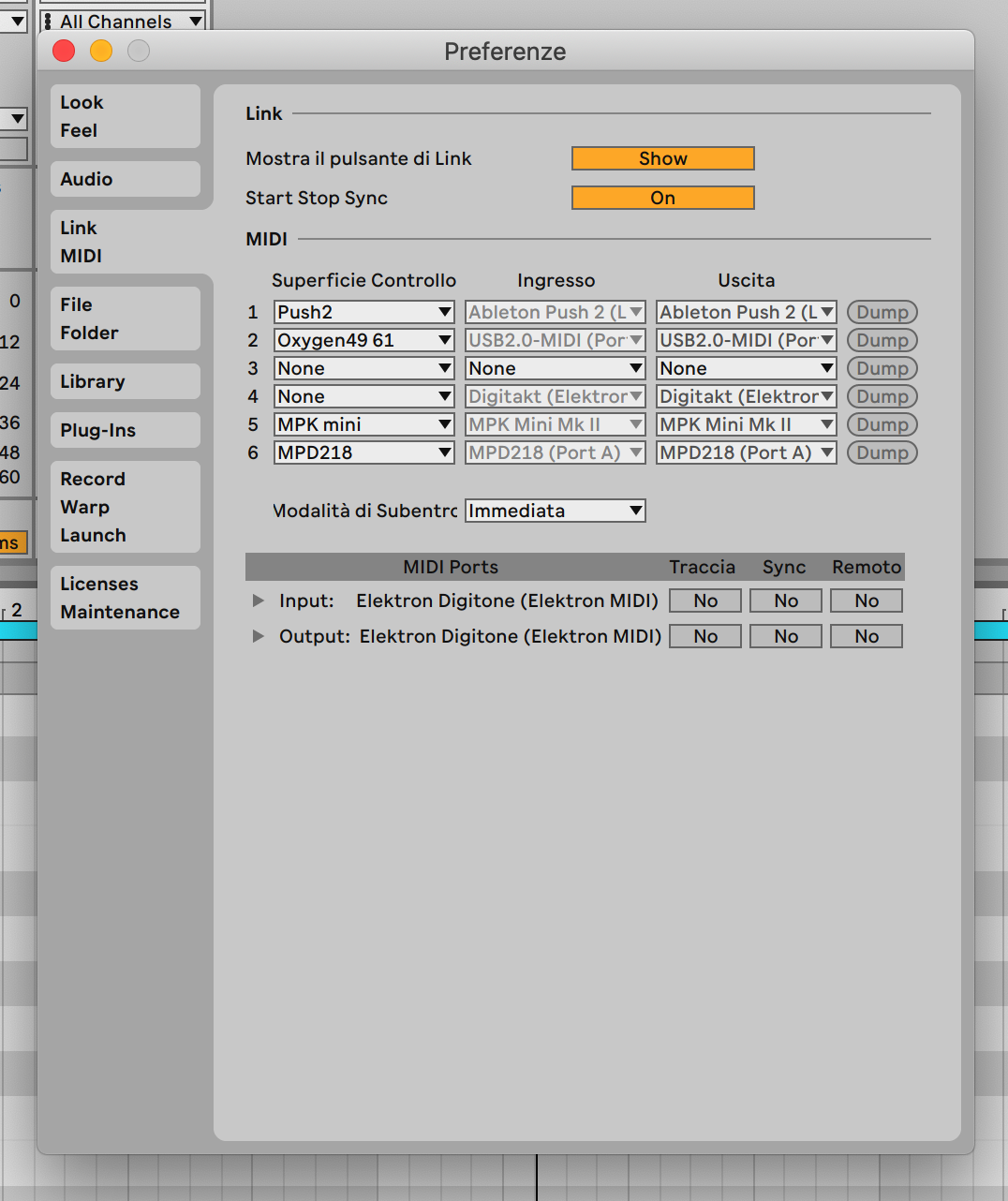Click Dump for the Oxygen49 61 row
This screenshot has height=1201, width=1008.
[x=882, y=340]
